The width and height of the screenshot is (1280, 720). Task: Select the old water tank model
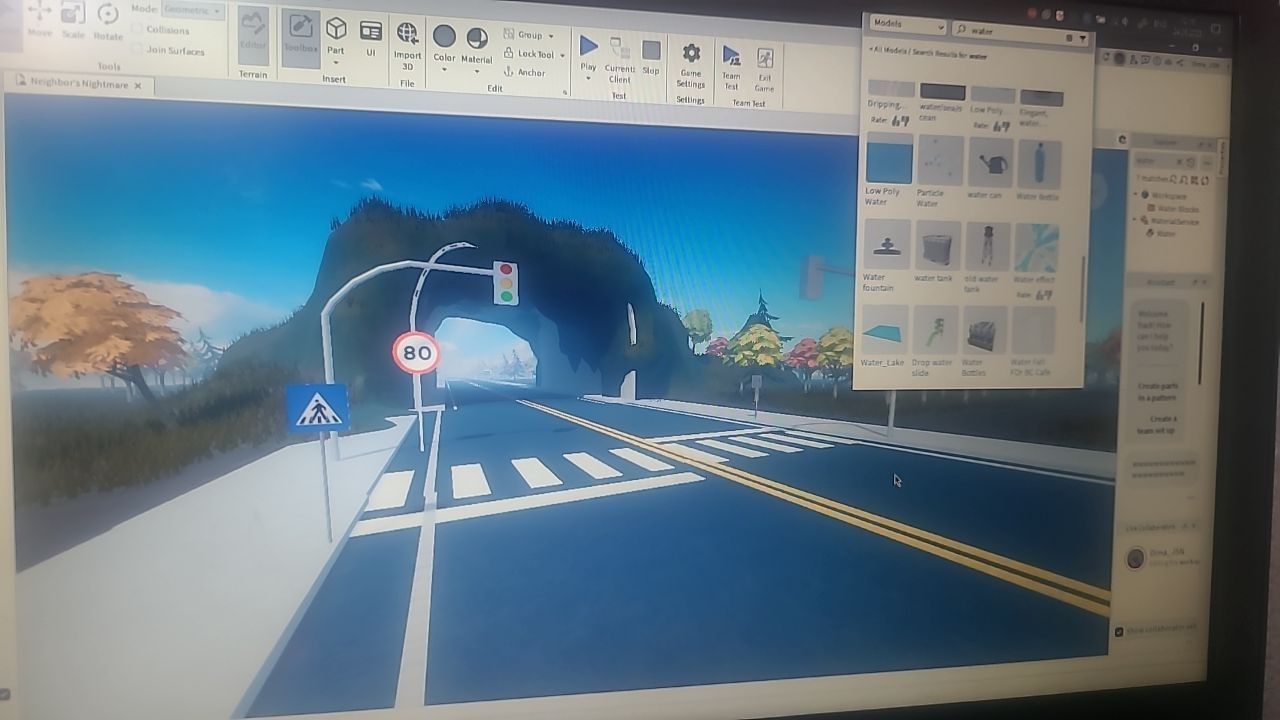tap(987, 257)
